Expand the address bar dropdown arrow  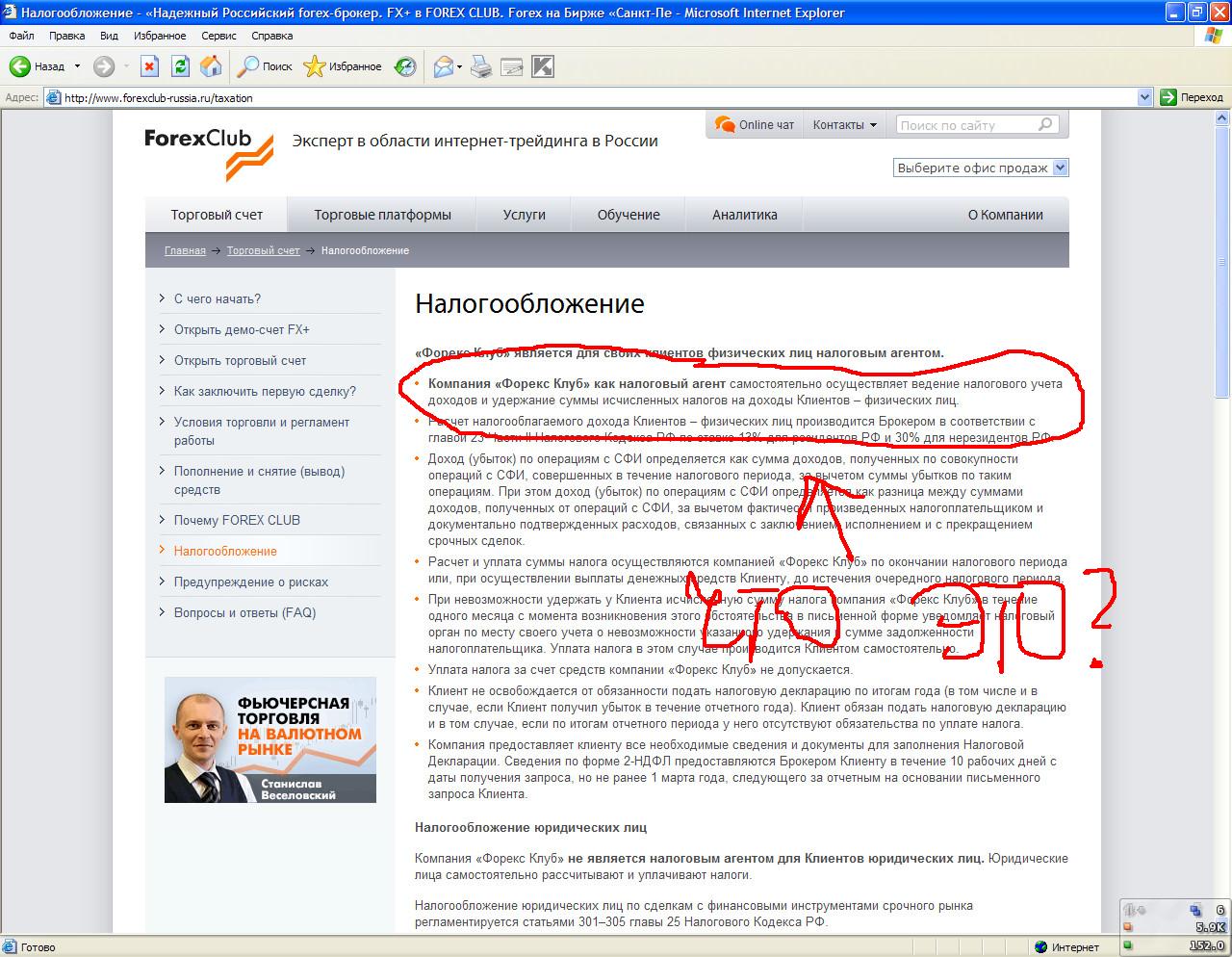tap(1144, 97)
